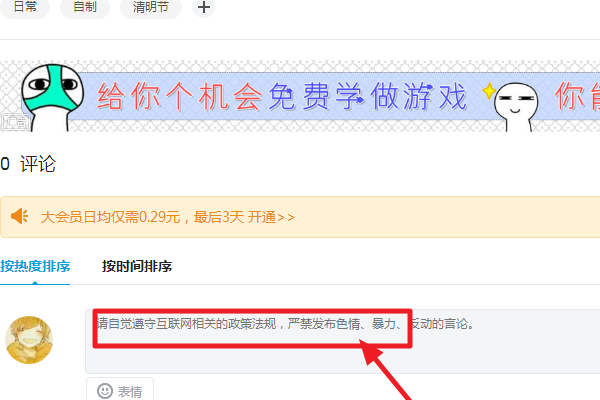Focus the comment input text area
This screenshot has height=400, width=600.
(342, 341)
